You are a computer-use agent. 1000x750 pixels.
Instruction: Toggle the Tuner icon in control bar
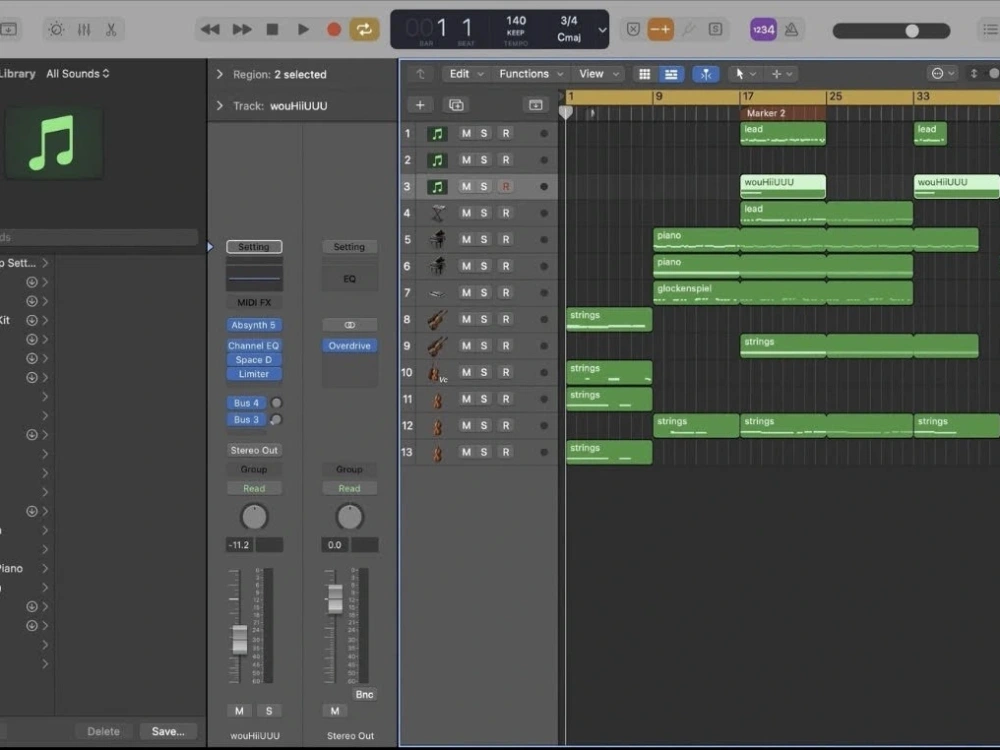[688, 29]
